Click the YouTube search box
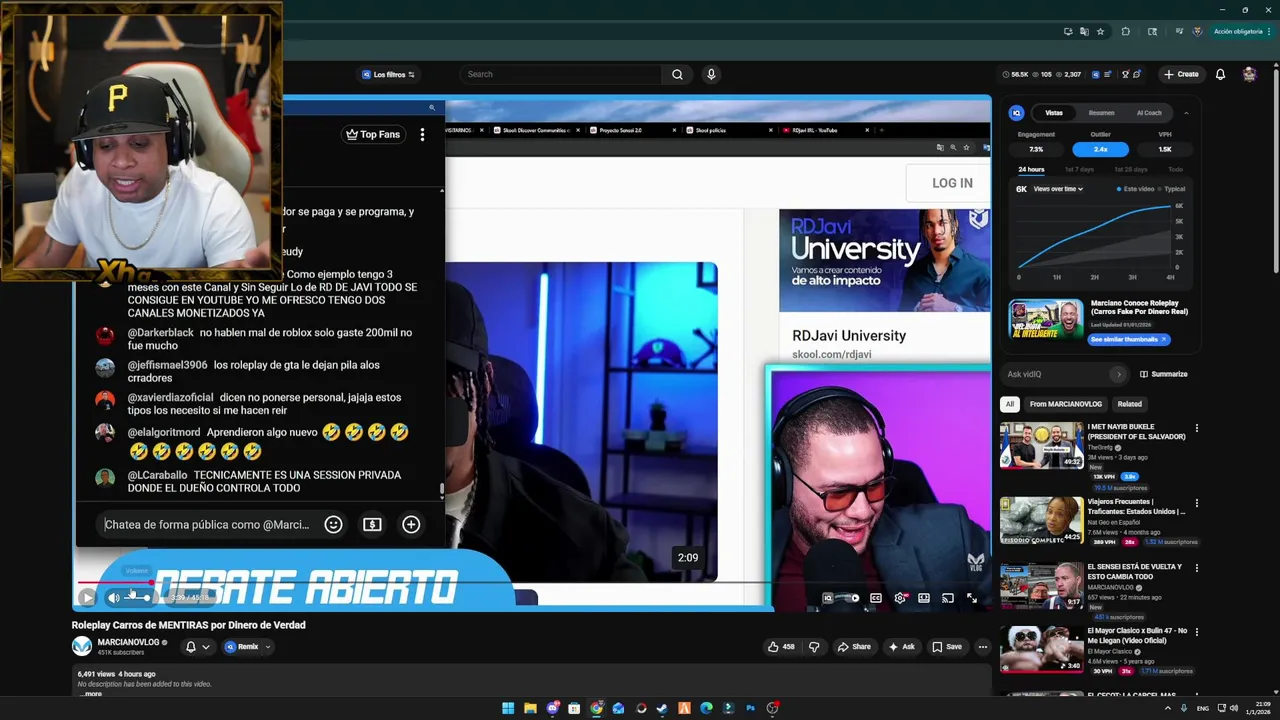The width and height of the screenshot is (1280, 720). point(560,74)
